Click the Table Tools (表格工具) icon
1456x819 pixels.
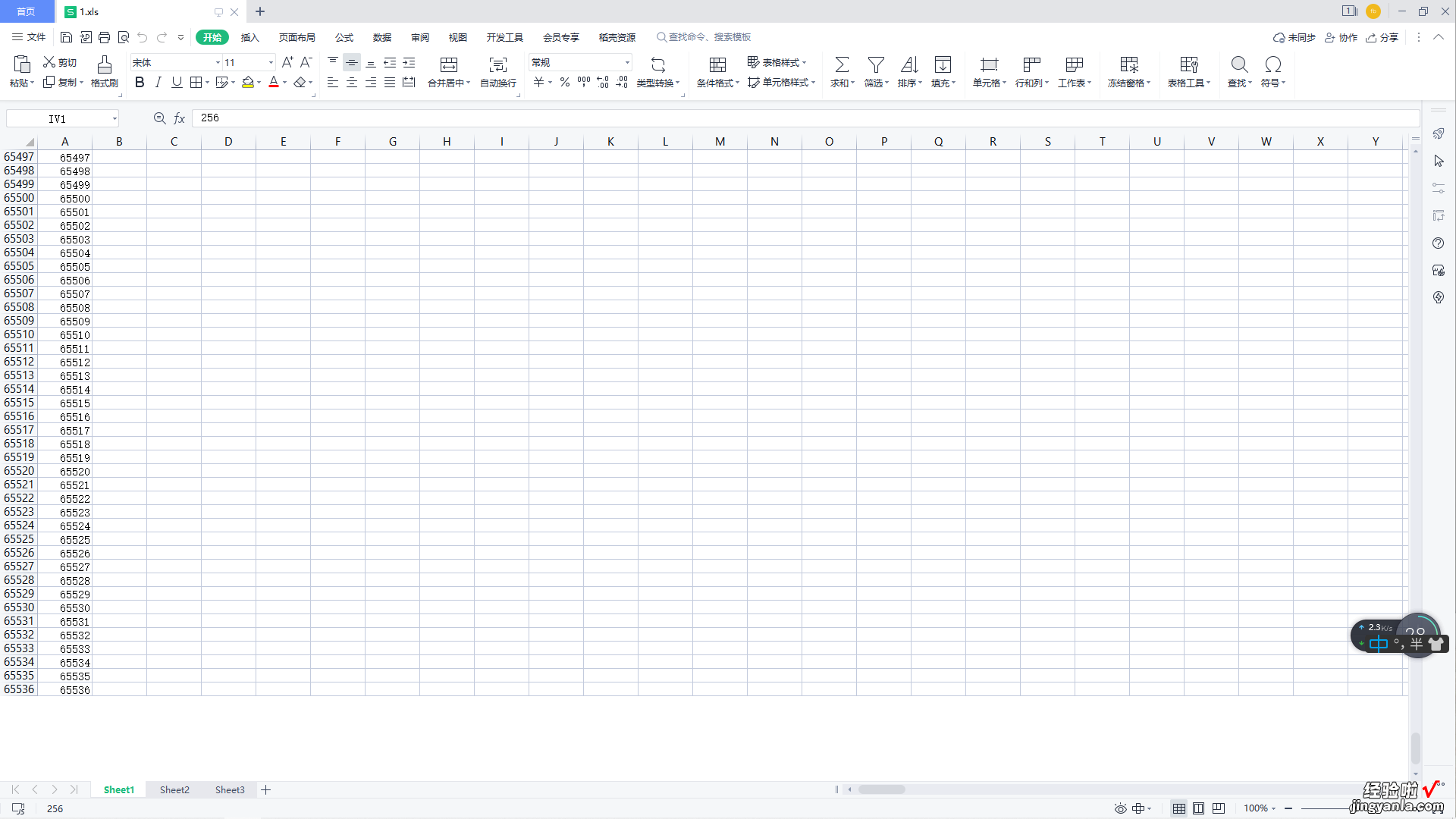click(x=1189, y=64)
